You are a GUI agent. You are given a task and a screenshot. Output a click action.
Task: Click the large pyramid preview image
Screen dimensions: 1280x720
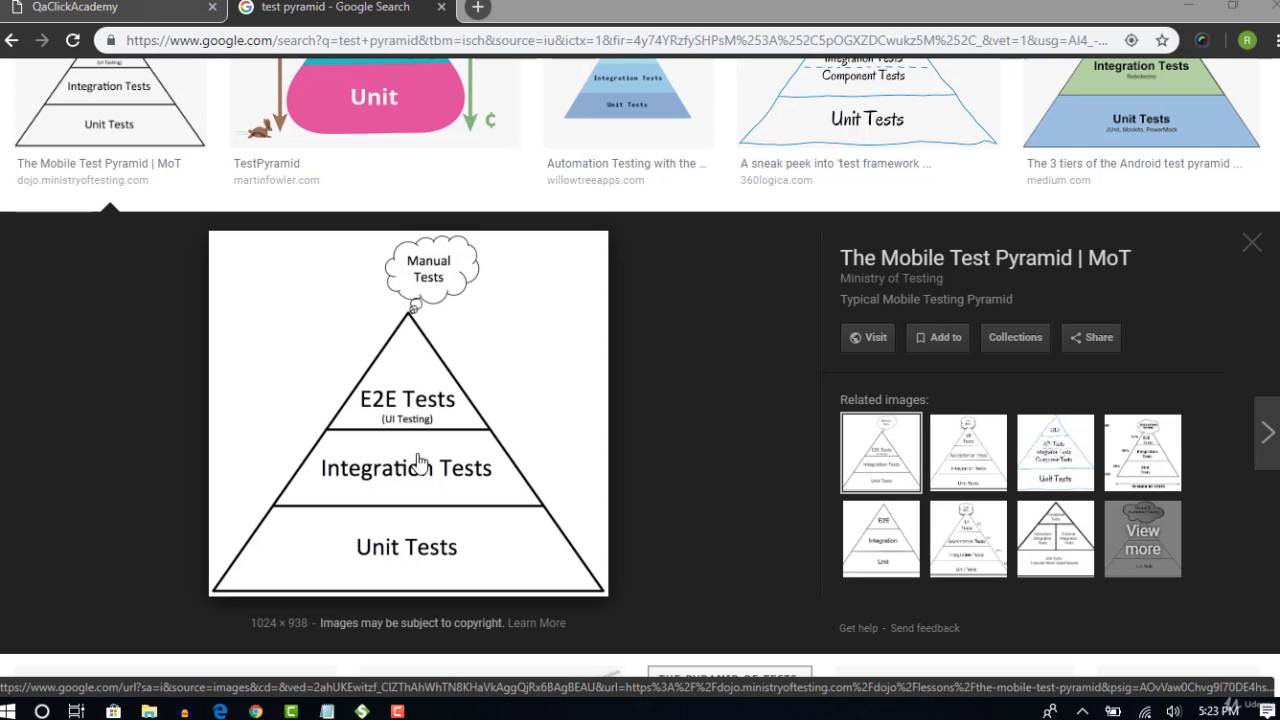(x=408, y=413)
